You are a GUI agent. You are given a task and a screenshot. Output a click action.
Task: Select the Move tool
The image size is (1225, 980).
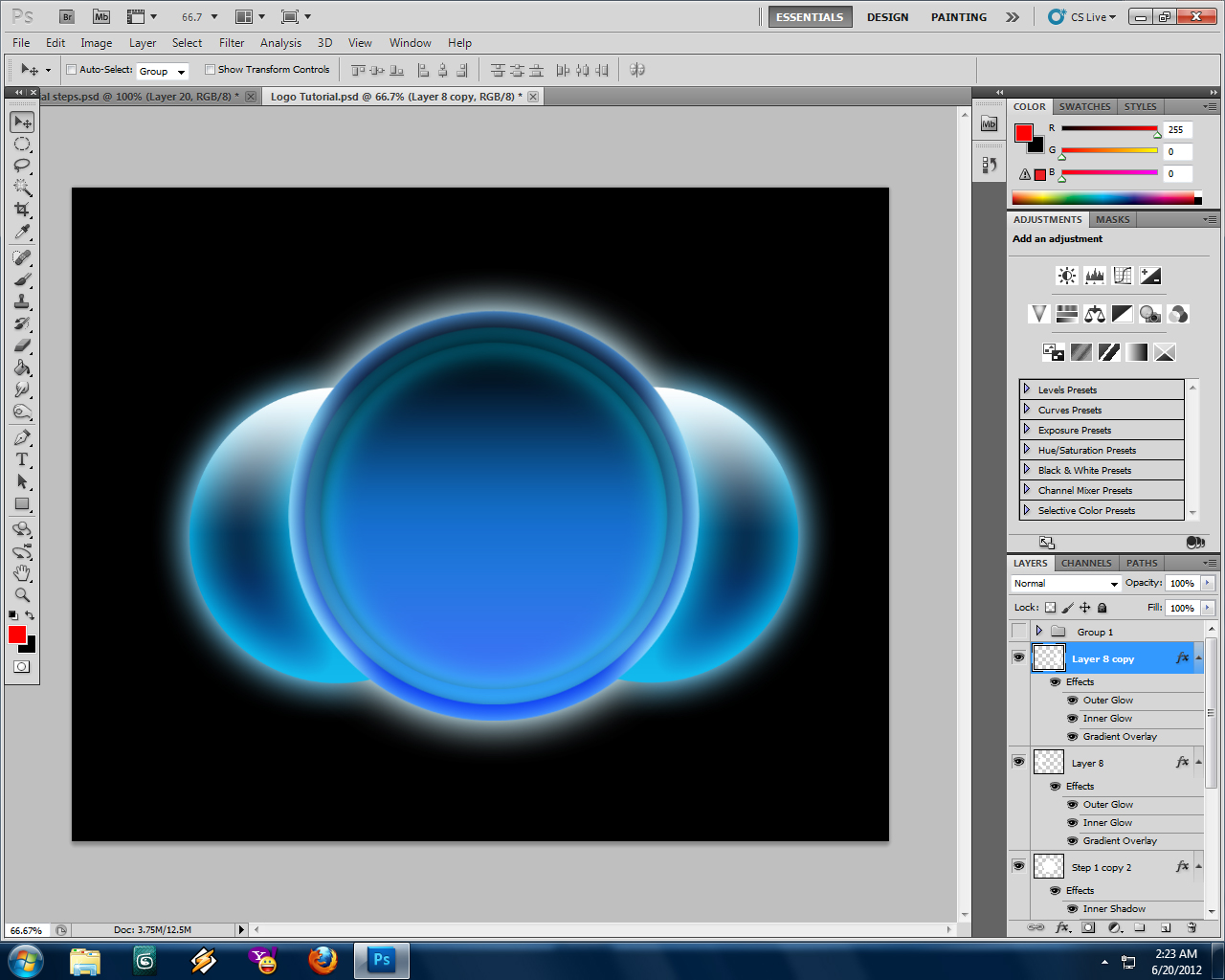point(21,122)
